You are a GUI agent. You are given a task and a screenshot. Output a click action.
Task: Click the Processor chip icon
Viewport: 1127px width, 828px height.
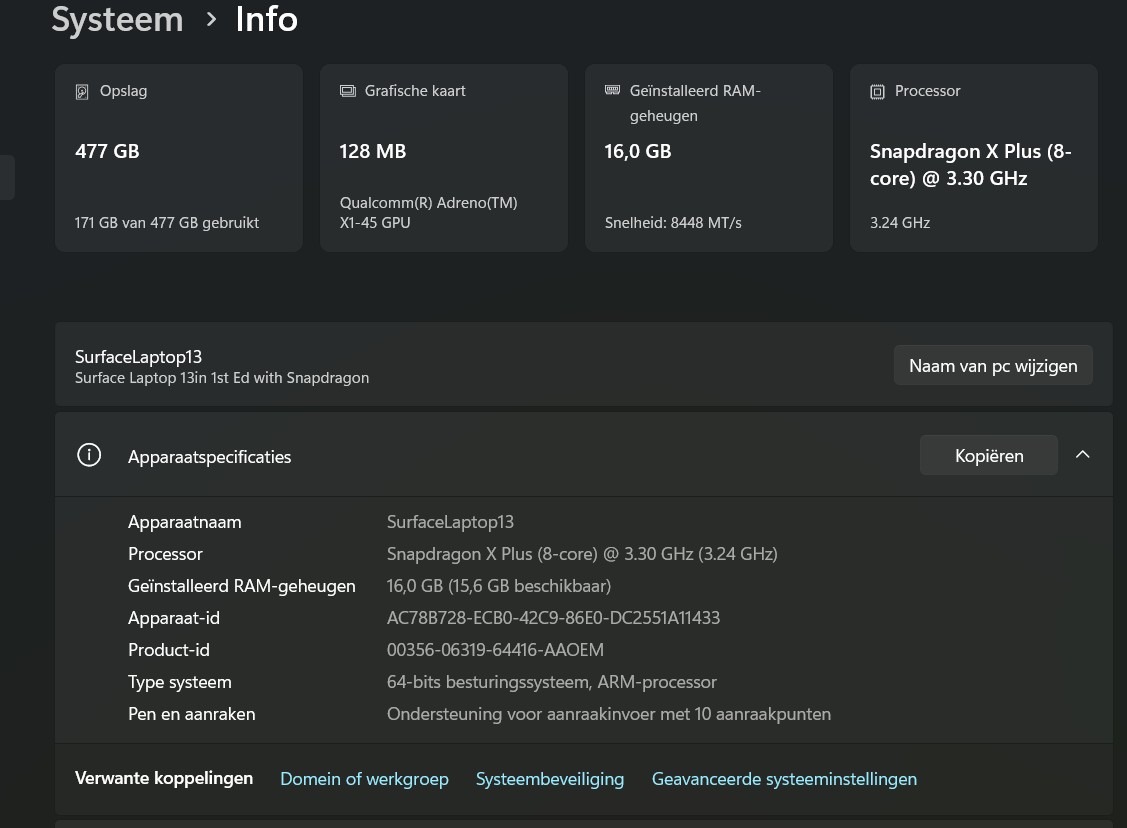click(x=878, y=91)
